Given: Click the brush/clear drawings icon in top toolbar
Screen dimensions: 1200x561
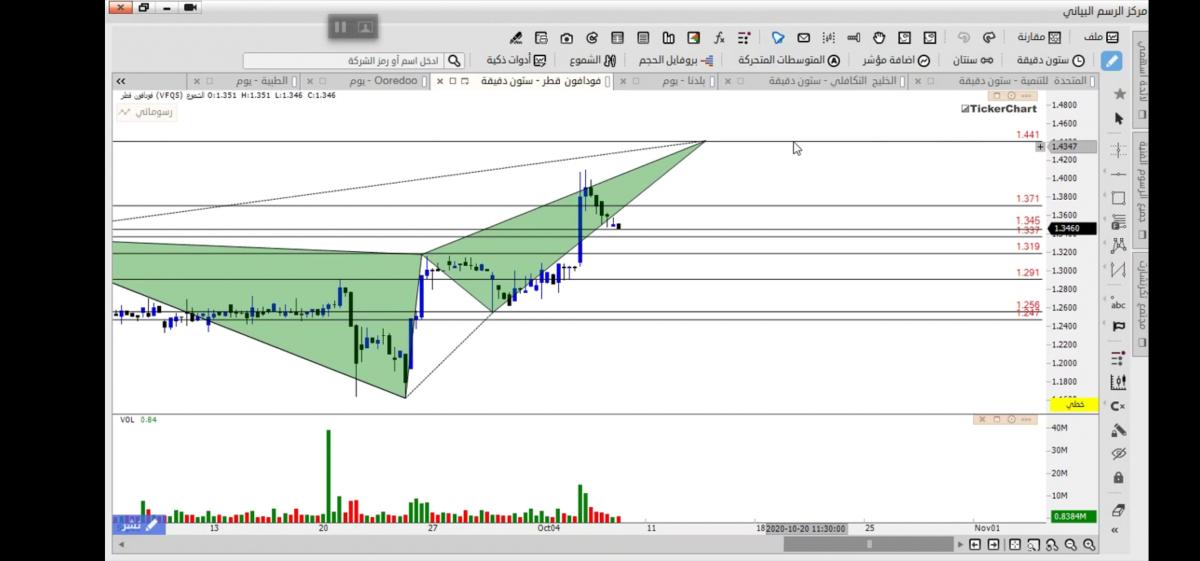Looking at the screenshot, I should coord(516,37).
